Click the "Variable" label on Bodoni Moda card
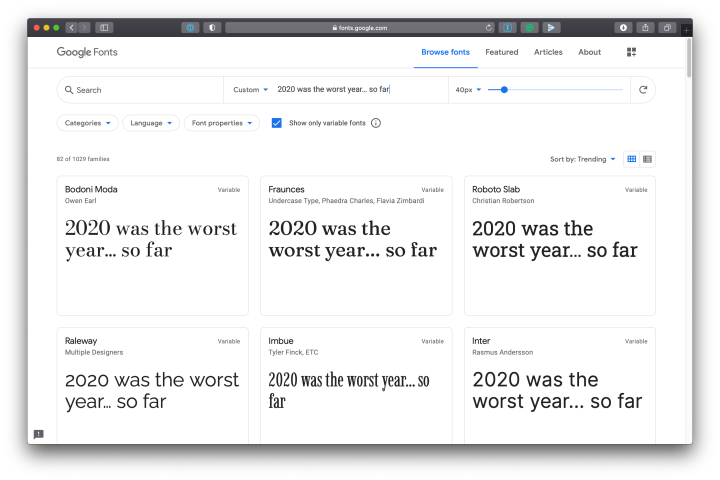The height and width of the screenshot is (480, 720). [229, 190]
